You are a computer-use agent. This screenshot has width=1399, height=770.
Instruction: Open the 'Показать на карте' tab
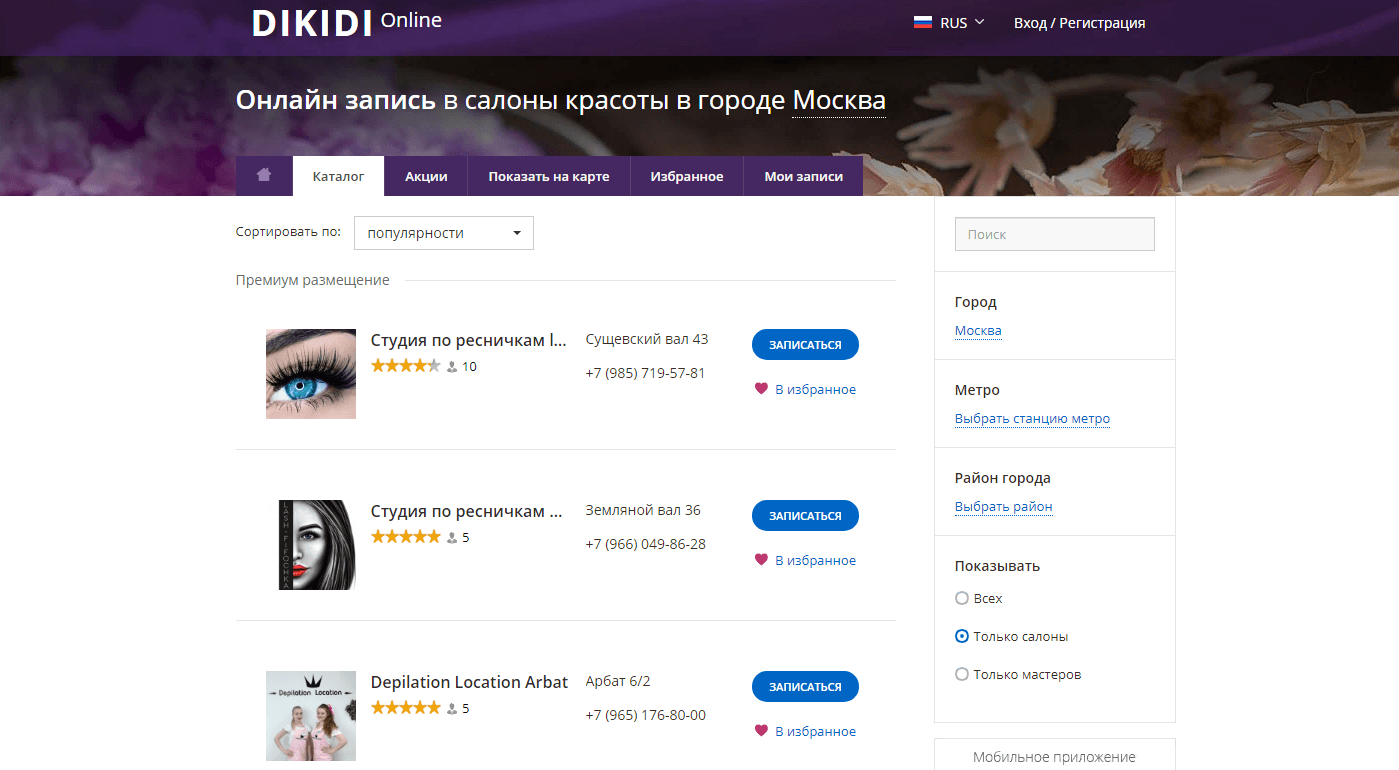click(548, 176)
